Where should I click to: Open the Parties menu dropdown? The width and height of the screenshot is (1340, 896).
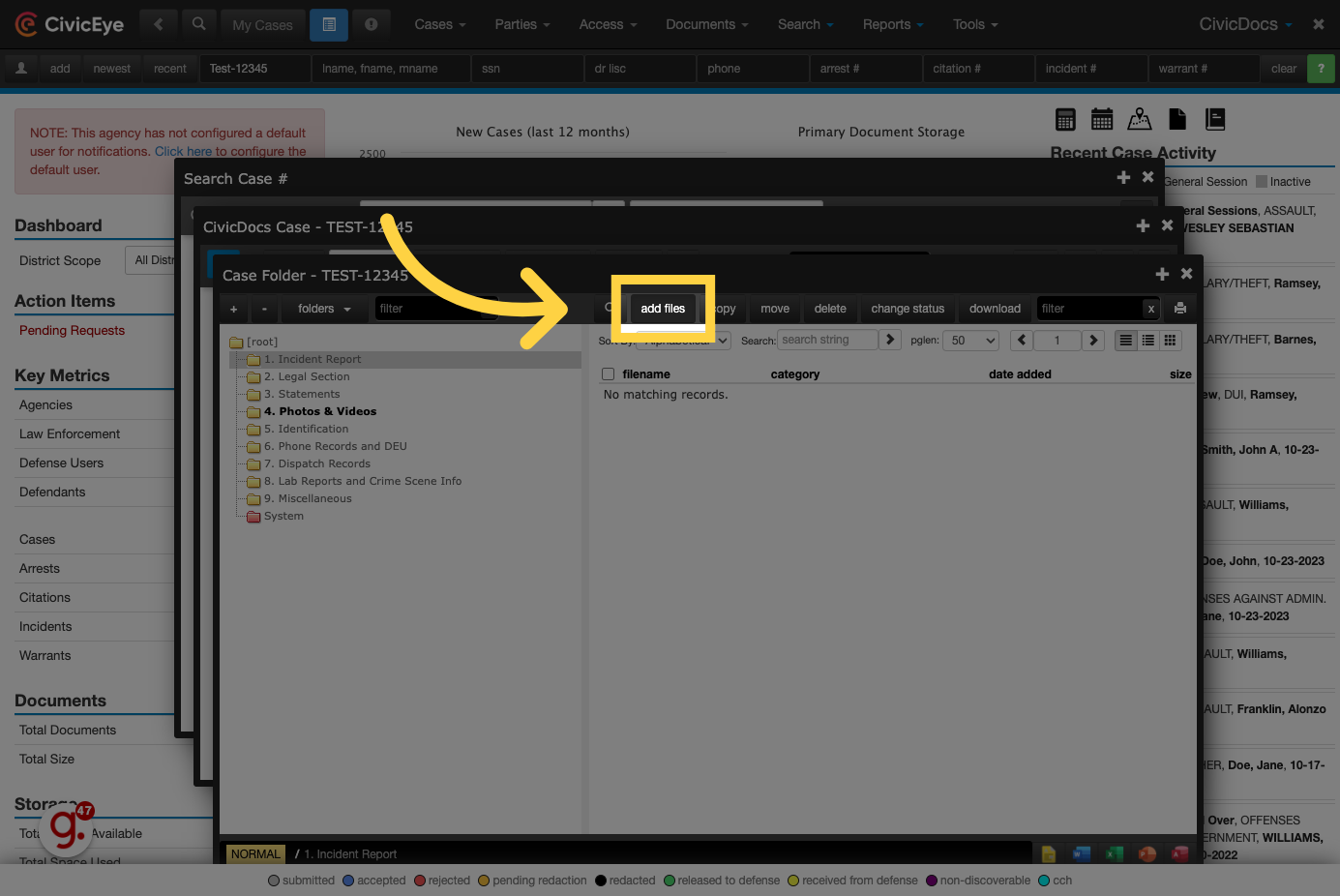[x=522, y=24]
